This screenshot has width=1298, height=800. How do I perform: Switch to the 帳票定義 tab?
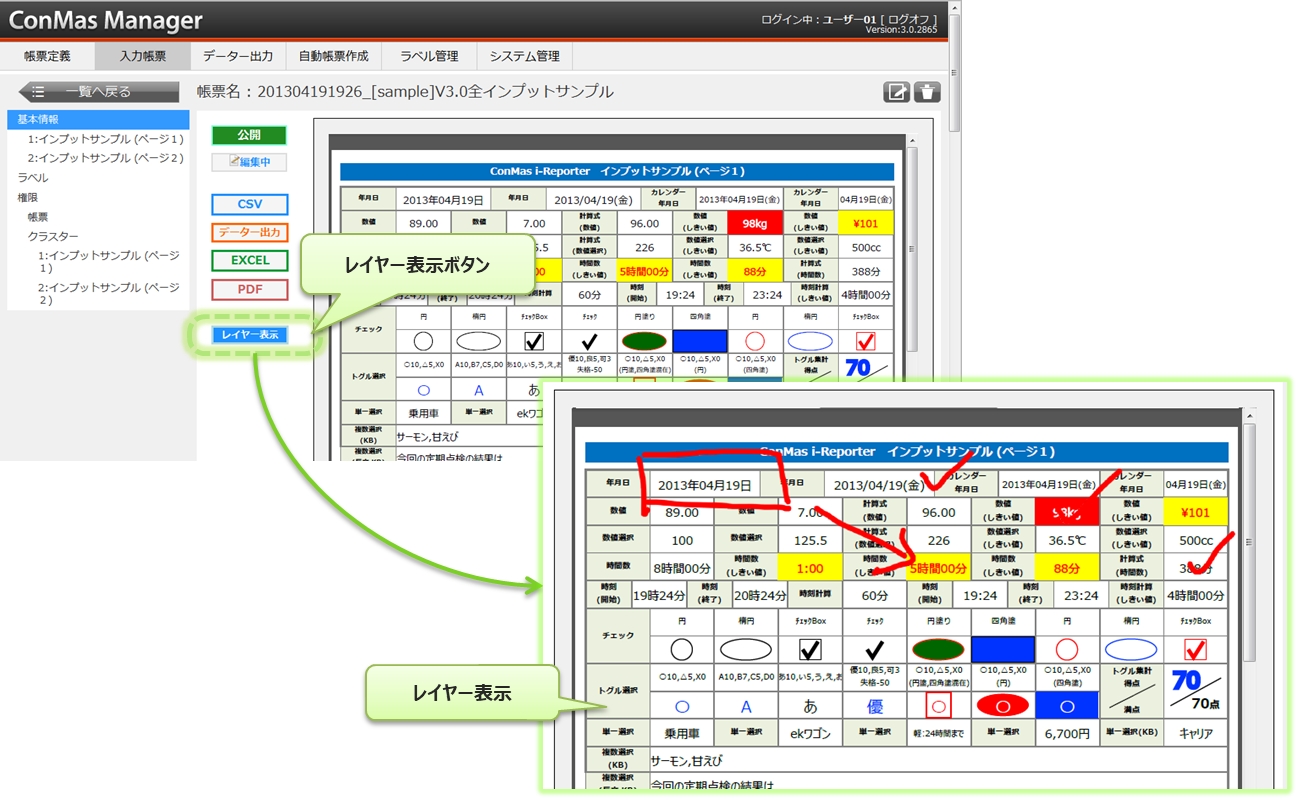pos(47,56)
